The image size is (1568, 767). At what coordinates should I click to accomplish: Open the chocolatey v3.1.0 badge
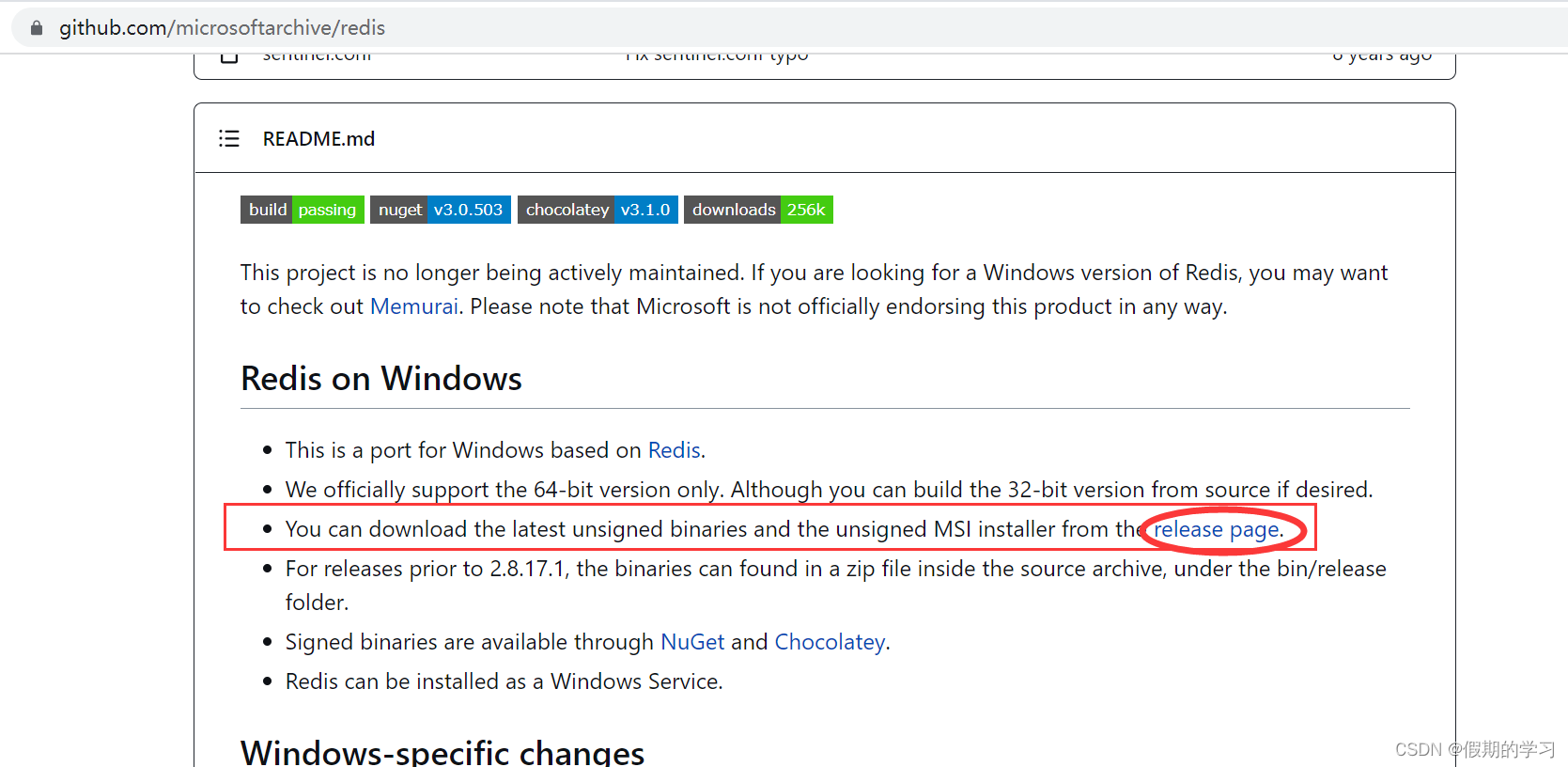[x=598, y=210]
